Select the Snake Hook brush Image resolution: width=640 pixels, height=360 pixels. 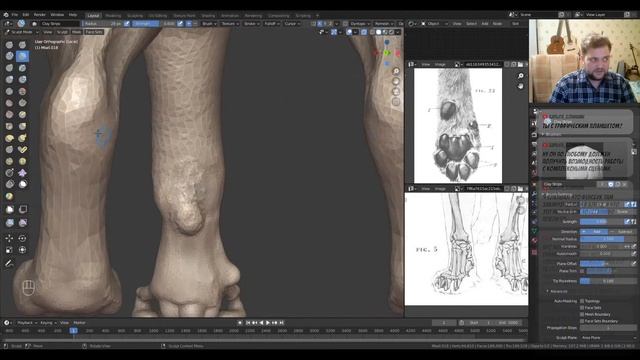click(22, 138)
